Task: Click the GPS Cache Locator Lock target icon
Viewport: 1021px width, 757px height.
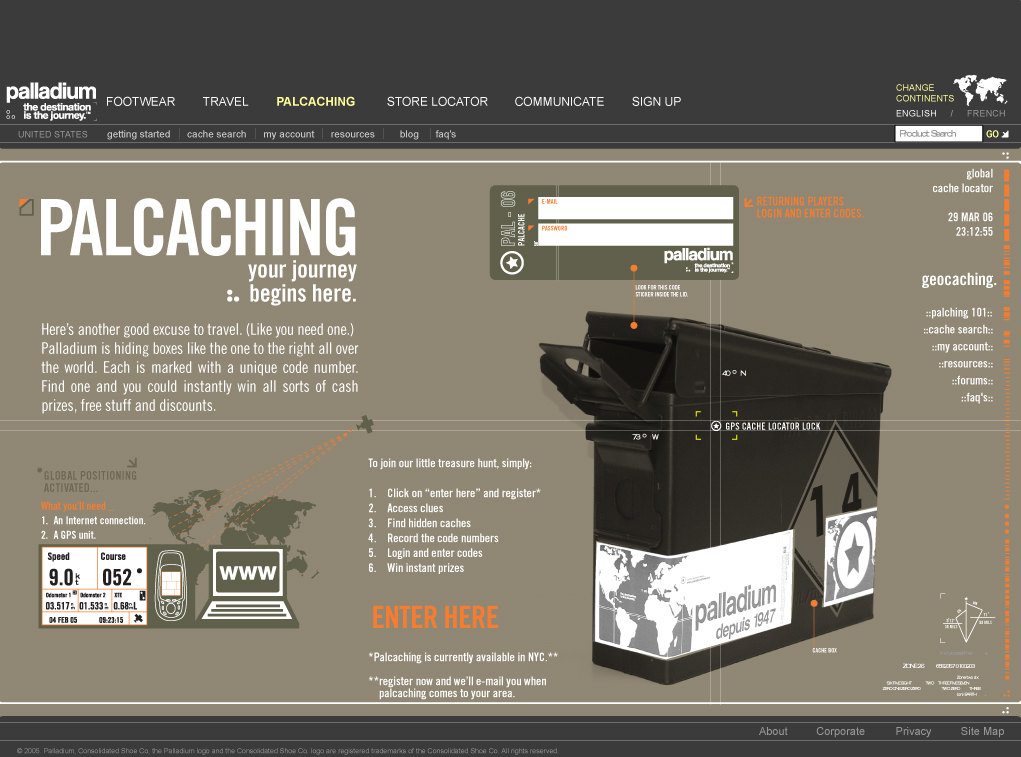Action: click(x=716, y=426)
